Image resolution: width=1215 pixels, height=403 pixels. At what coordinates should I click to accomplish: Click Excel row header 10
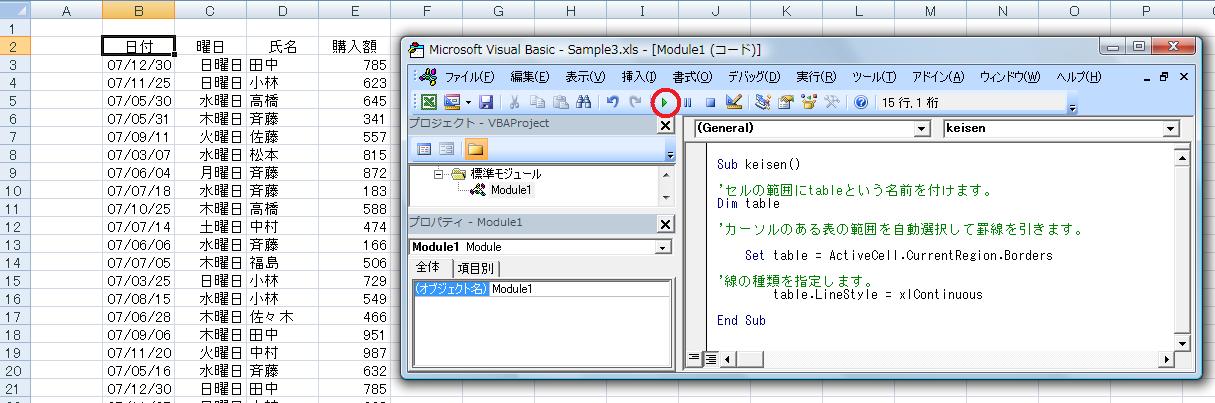tap(15, 191)
